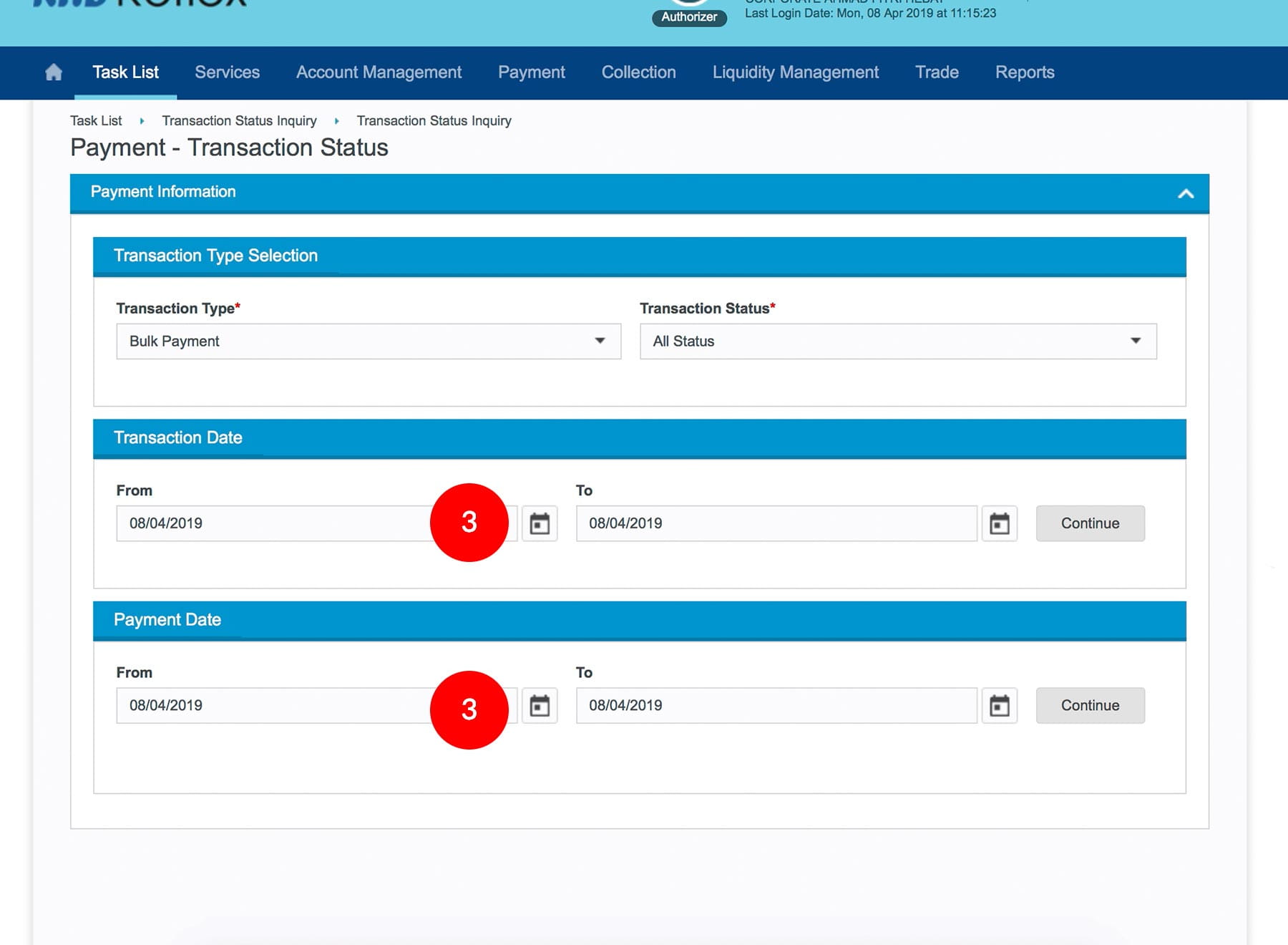The height and width of the screenshot is (945, 1288).
Task: Open the Trade menu
Action: pyautogui.click(x=937, y=72)
